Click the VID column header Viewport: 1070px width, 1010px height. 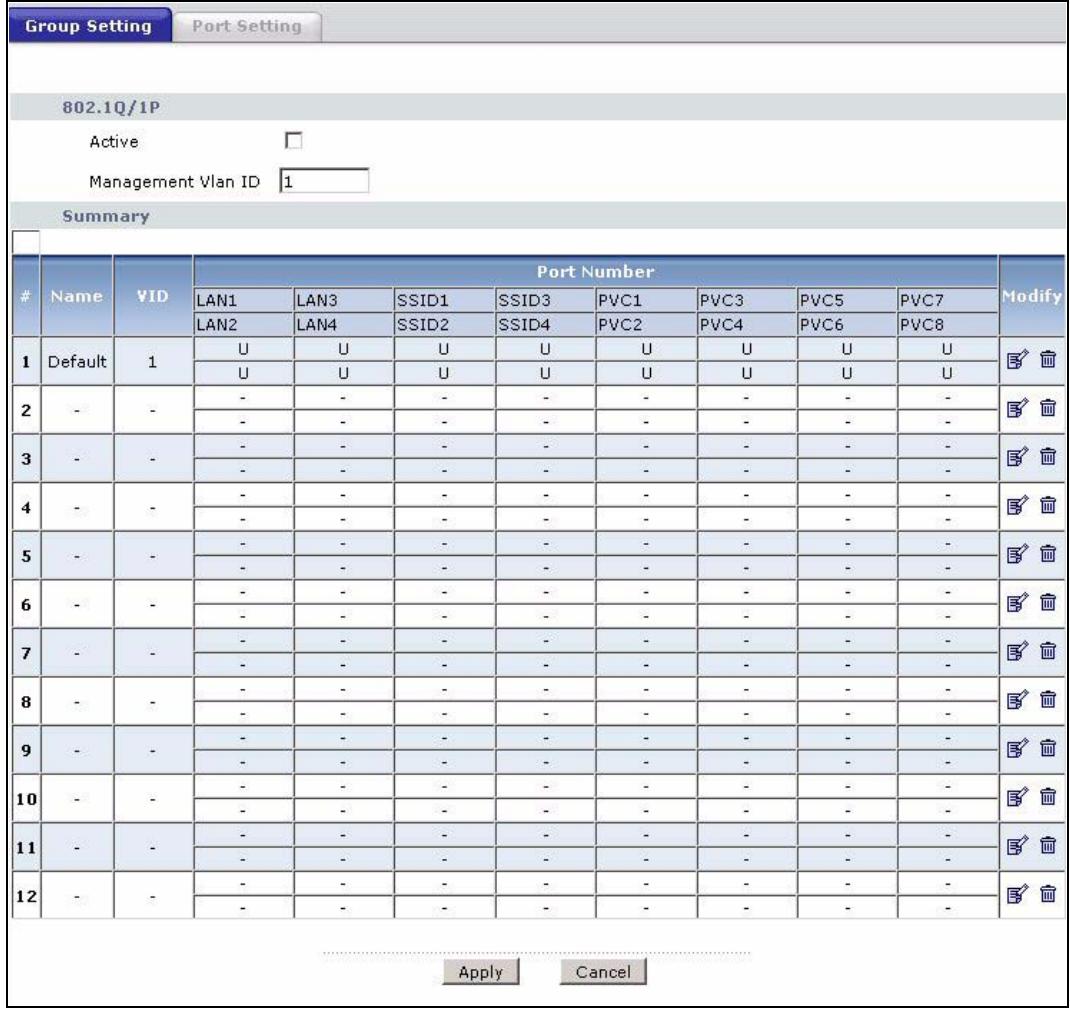[x=153, y=296]
